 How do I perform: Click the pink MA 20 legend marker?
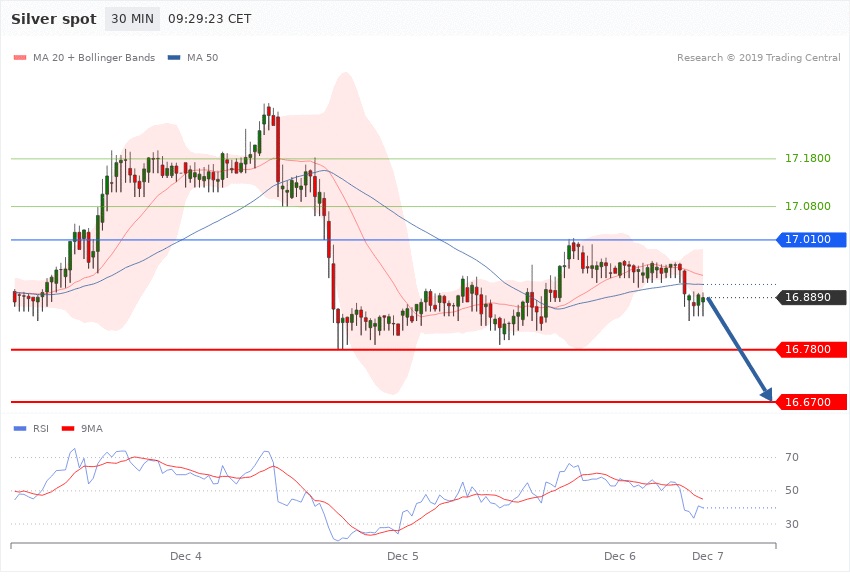pyautogui.click(x=20, y=58)
